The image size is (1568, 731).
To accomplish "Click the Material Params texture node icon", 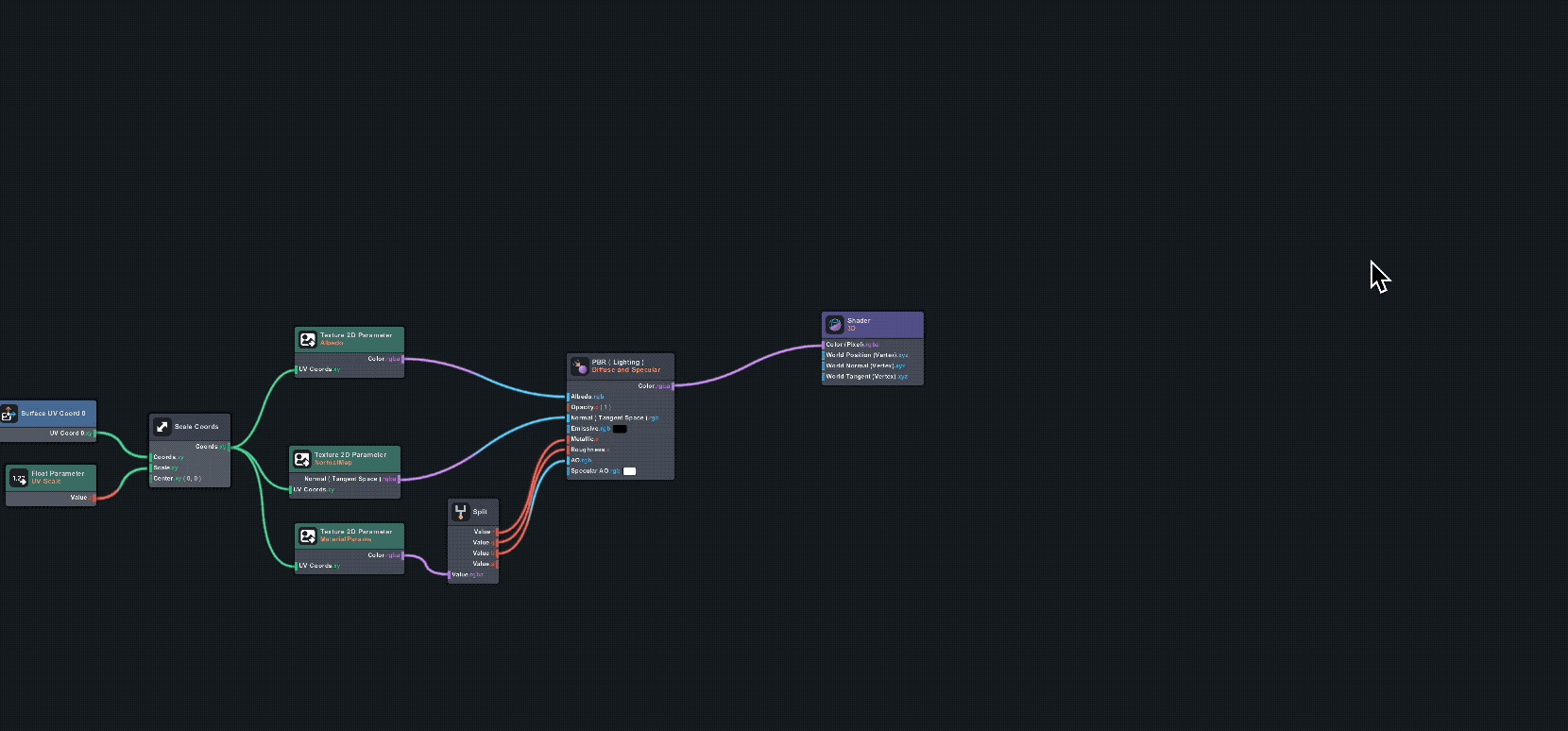I will pyautogui.click(x=307, y=535).
